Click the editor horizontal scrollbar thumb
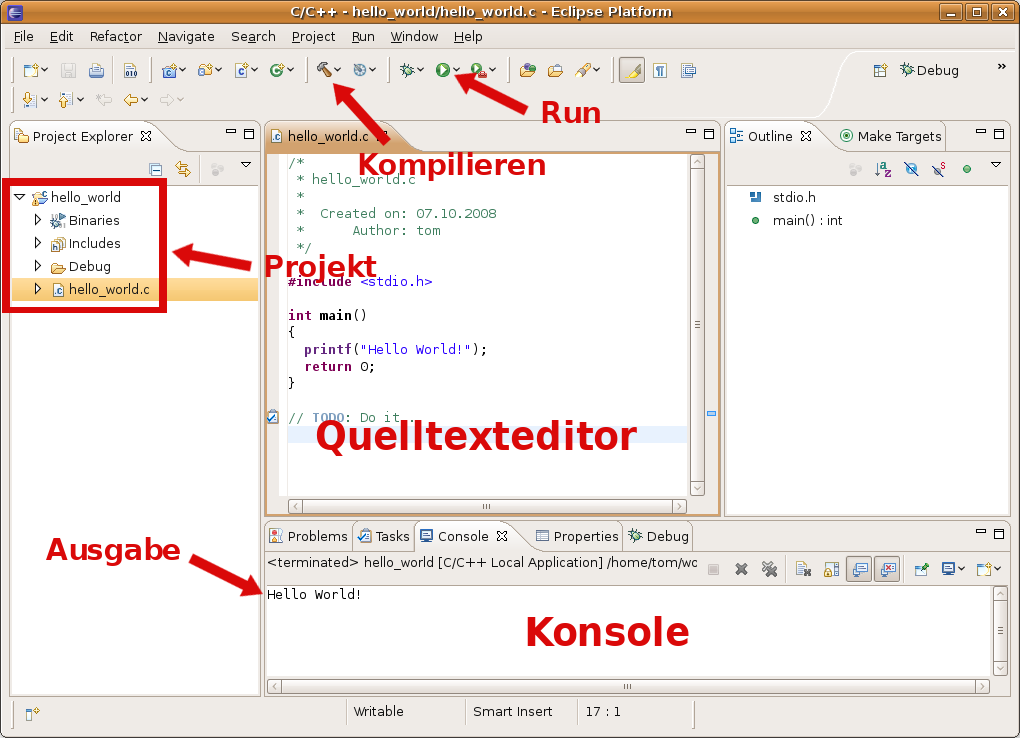Viewport: 1020px width, 738px height. (x=487, y=506)
